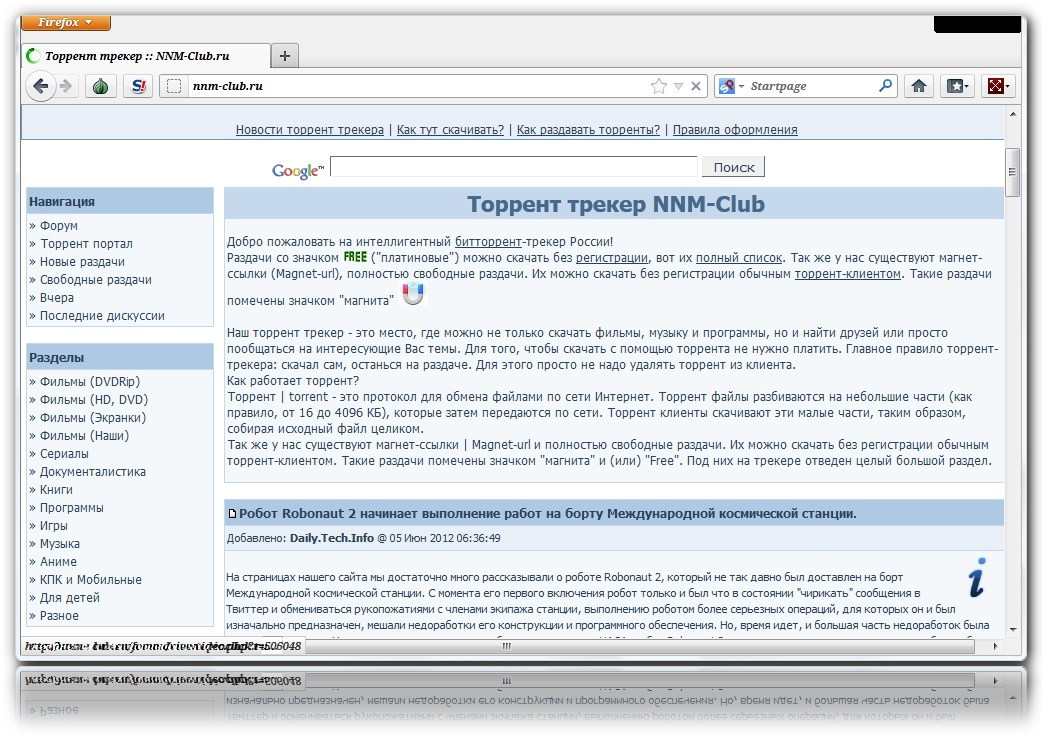Bookmark this page with the star icon
Screen dimensions: 1042x739
tap(658, 86)
